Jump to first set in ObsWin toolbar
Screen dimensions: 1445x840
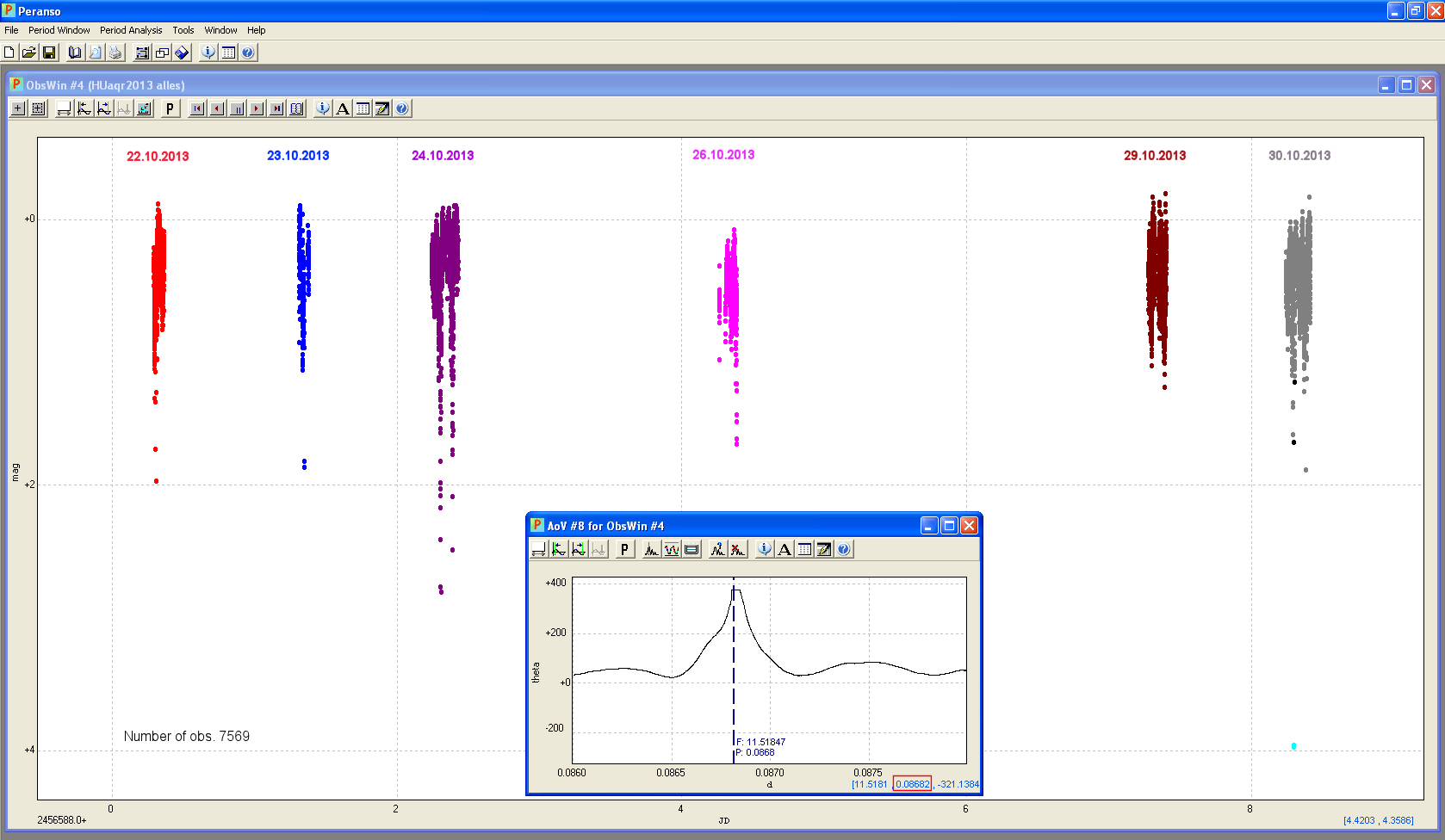[197, 108]
